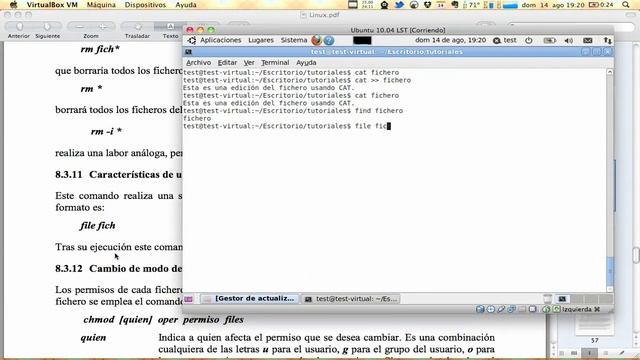Image resolution: width=640 pixels, height=360 pixels.
Task: Click the Ubuntu network arrows indicator
Action: 607,40
